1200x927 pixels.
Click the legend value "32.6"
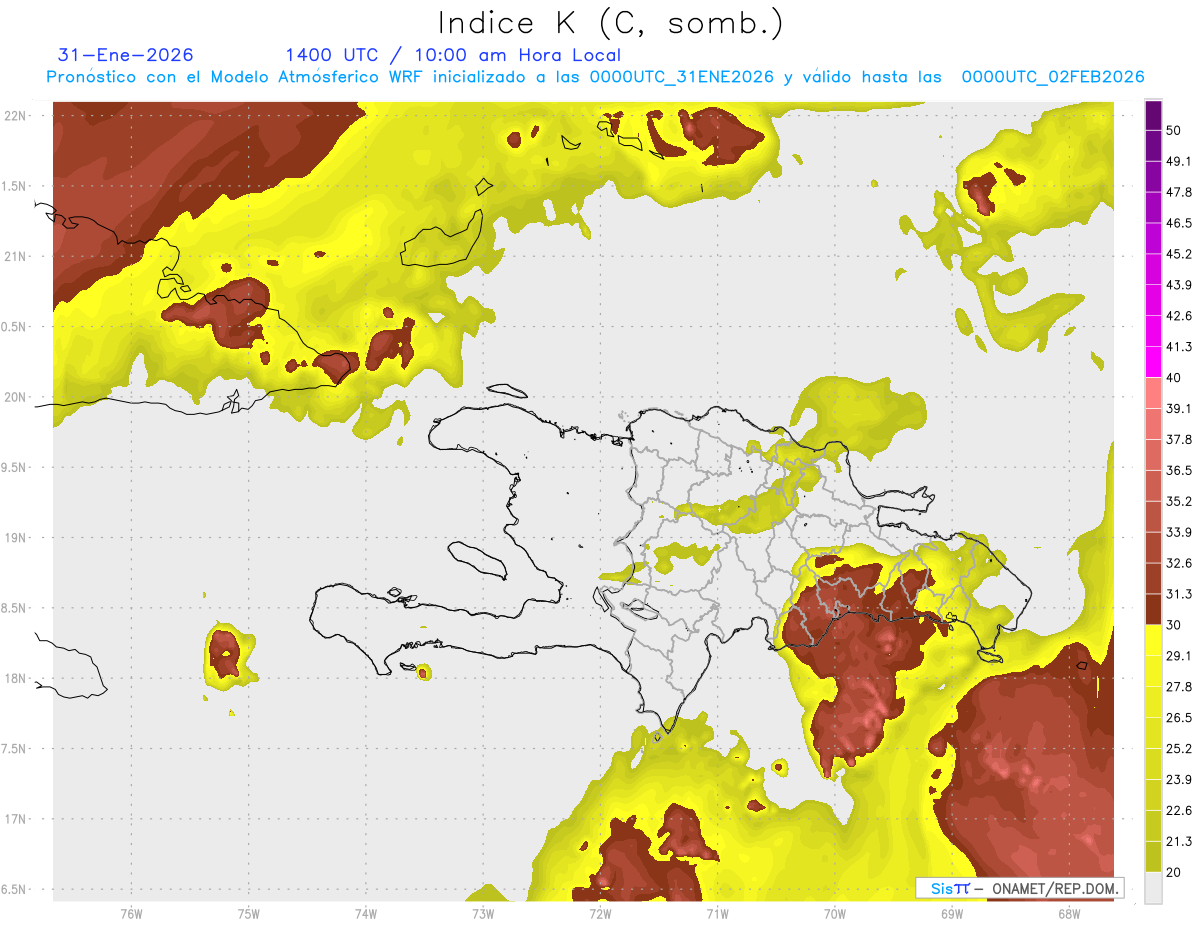[x=1179, y=563]
